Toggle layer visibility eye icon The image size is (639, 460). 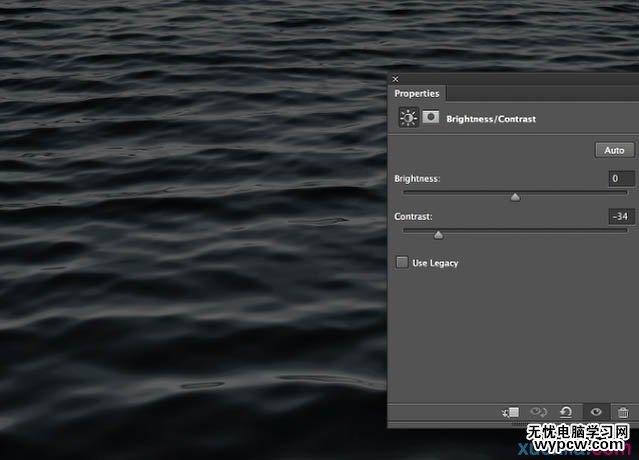click(596, 412)
